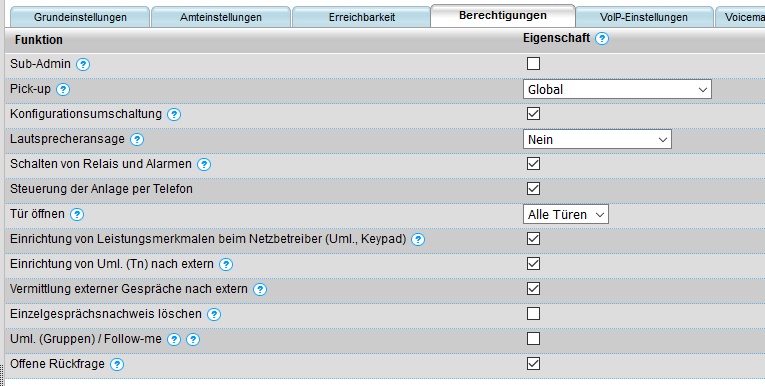Click the Tür öffnen label text

(x=38, y=214)
